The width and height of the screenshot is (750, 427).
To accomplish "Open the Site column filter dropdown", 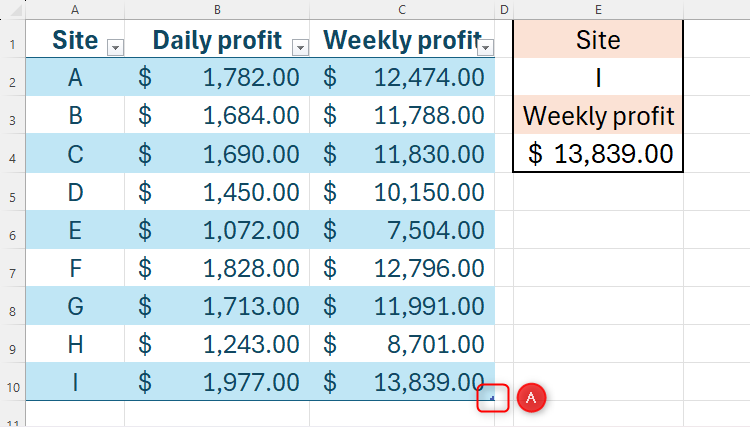I will [x=114, y=47].
